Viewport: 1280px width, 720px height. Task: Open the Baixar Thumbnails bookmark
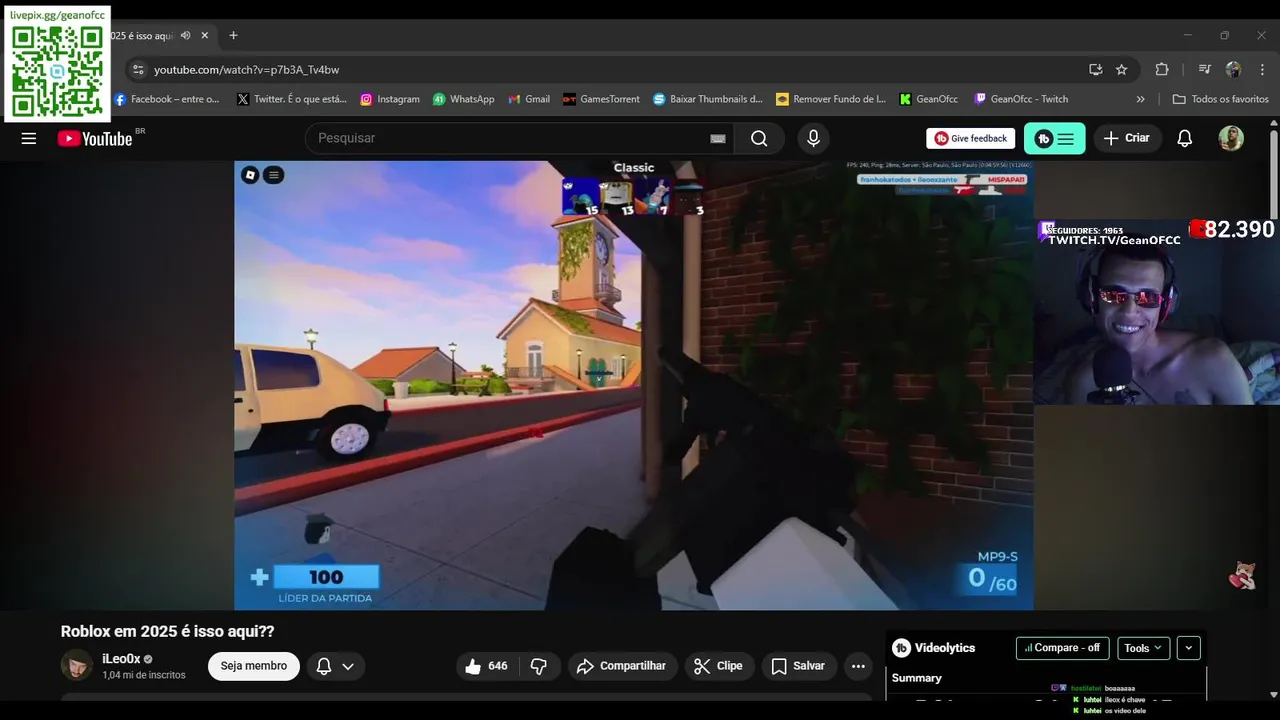pos(708,99)
